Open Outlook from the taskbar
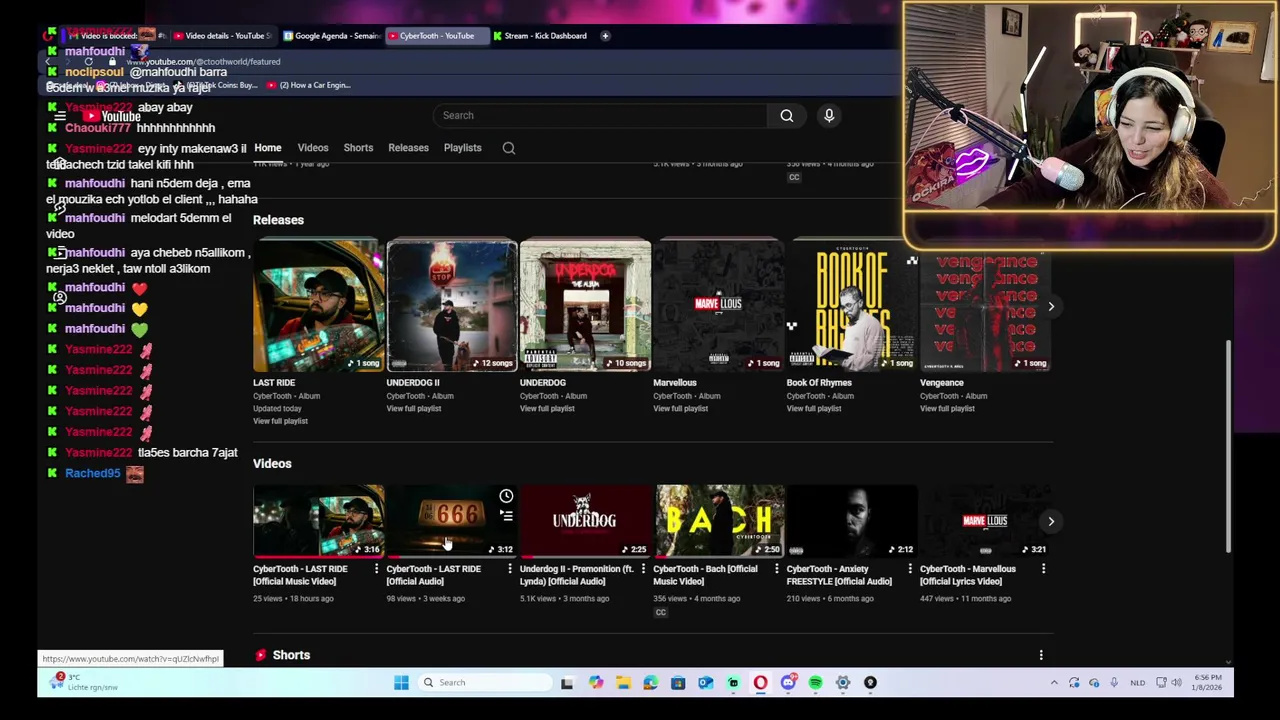 tap(706, 683)
